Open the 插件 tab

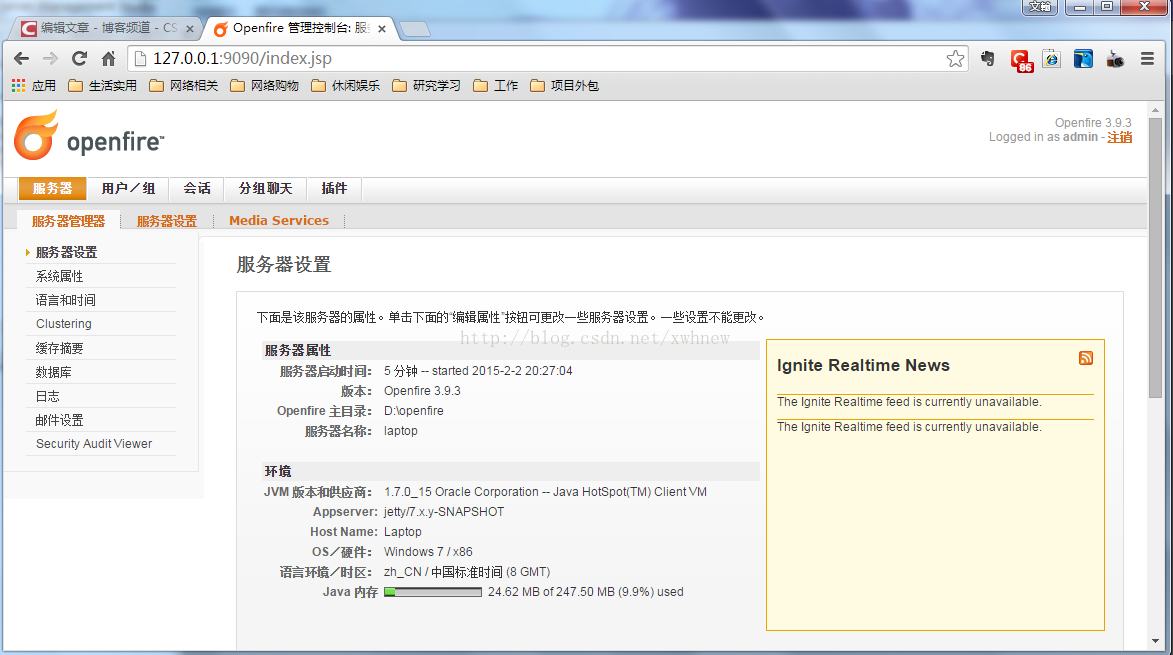click(334, 188)
